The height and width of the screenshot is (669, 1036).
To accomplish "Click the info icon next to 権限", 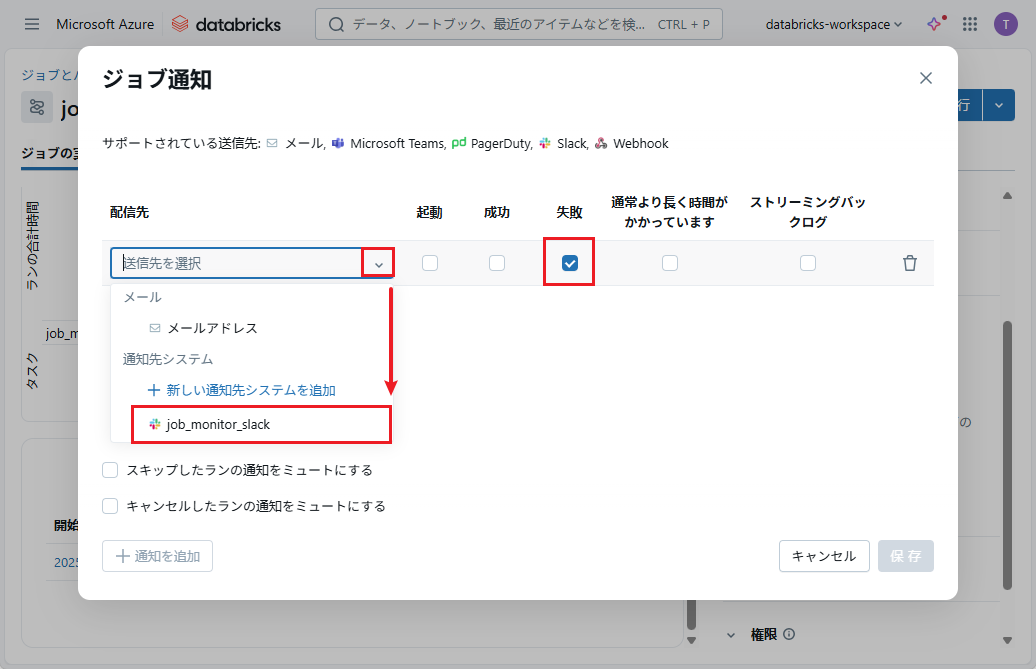I will [789, 634].
